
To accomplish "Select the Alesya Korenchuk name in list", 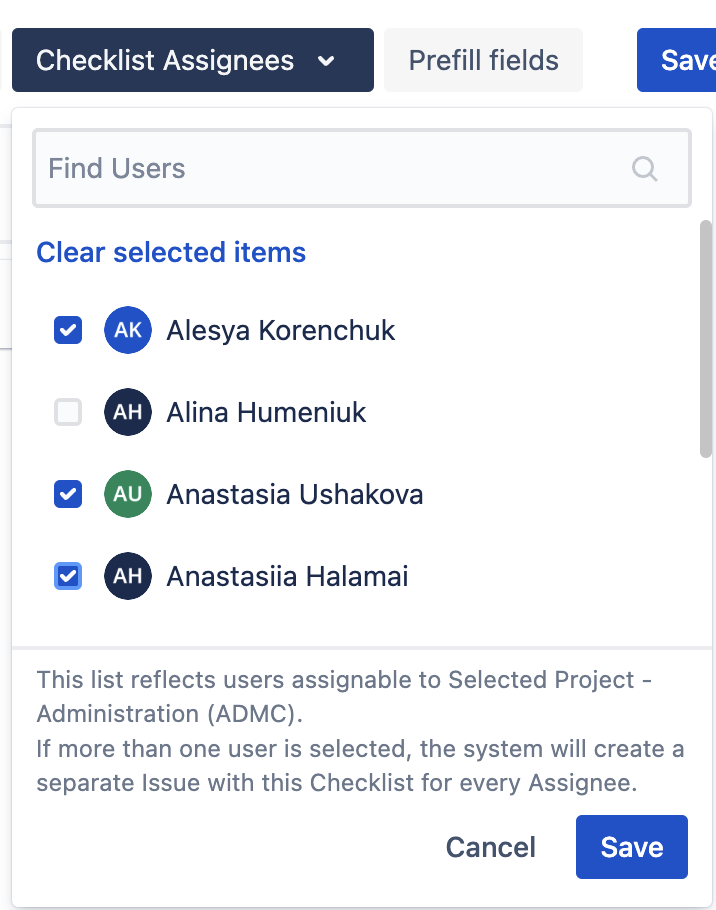I will pyautogui.click(x=281, y=330).
